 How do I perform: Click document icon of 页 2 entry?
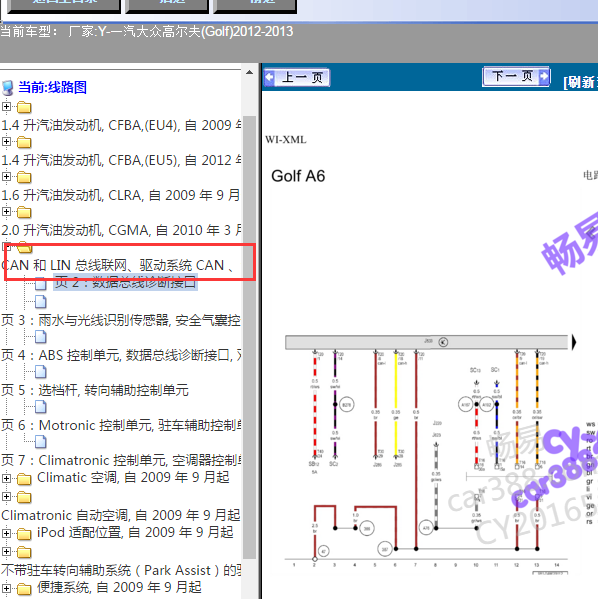[41, 283]
